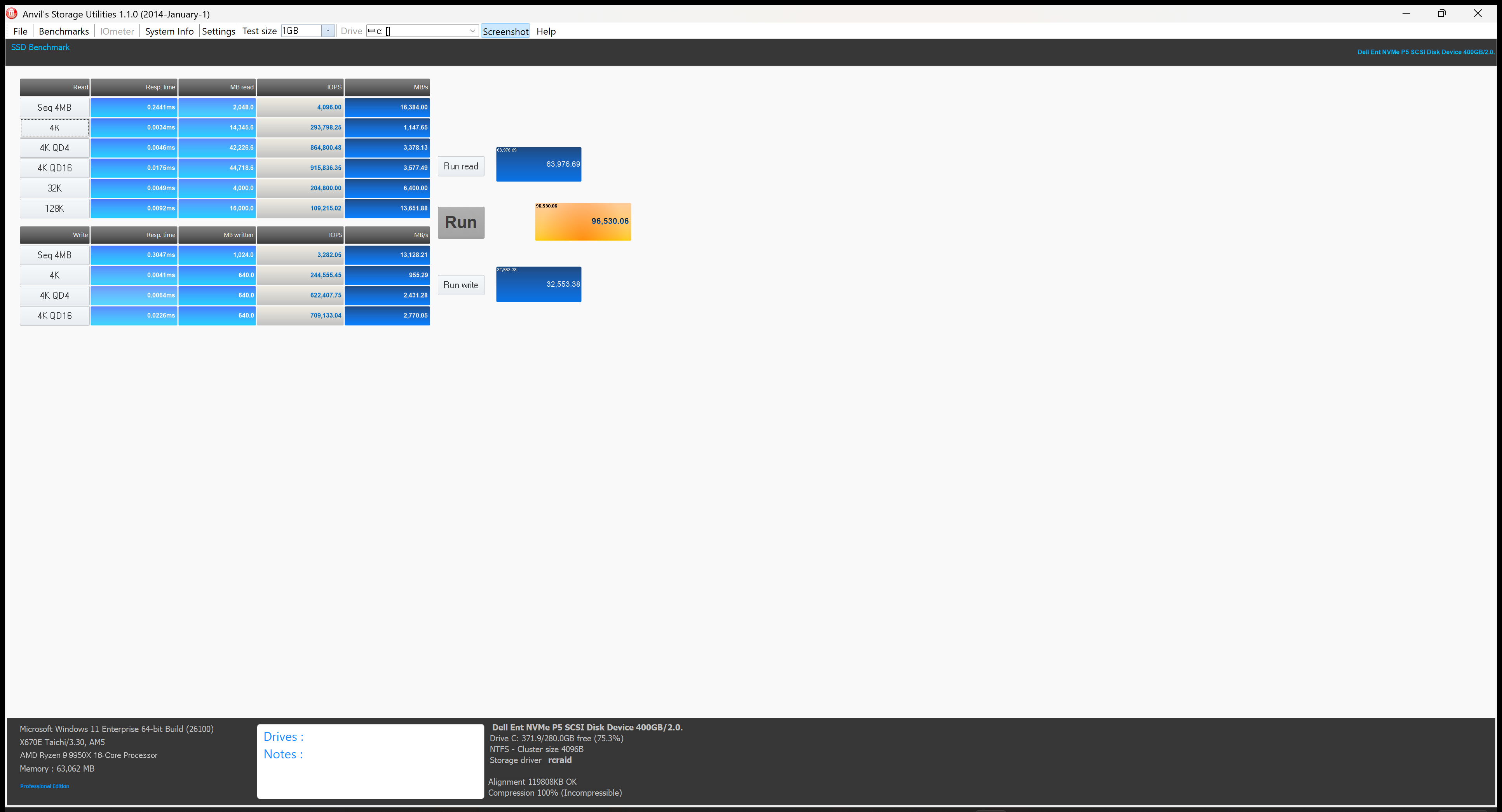Select the read Seq 4MB test button
The height and width of the screenshot is (812, 1502).
pyautogui.click(x=54, y=107)
